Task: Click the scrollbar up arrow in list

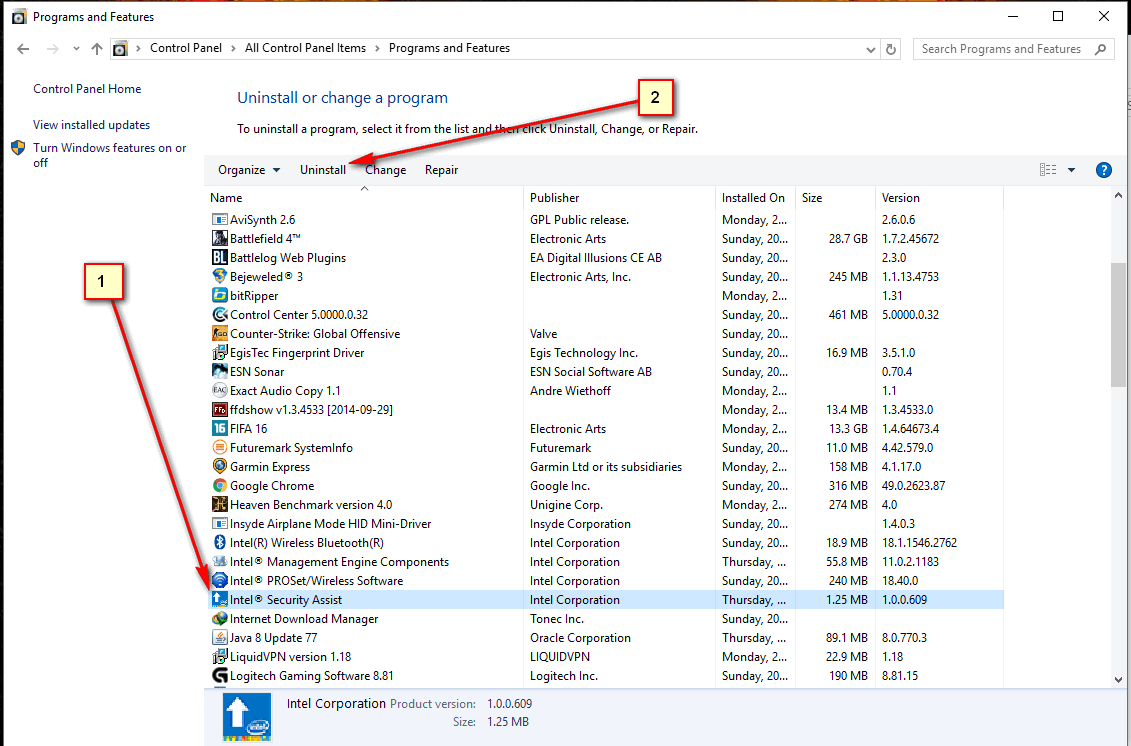Action: (x=1118, y=196)
